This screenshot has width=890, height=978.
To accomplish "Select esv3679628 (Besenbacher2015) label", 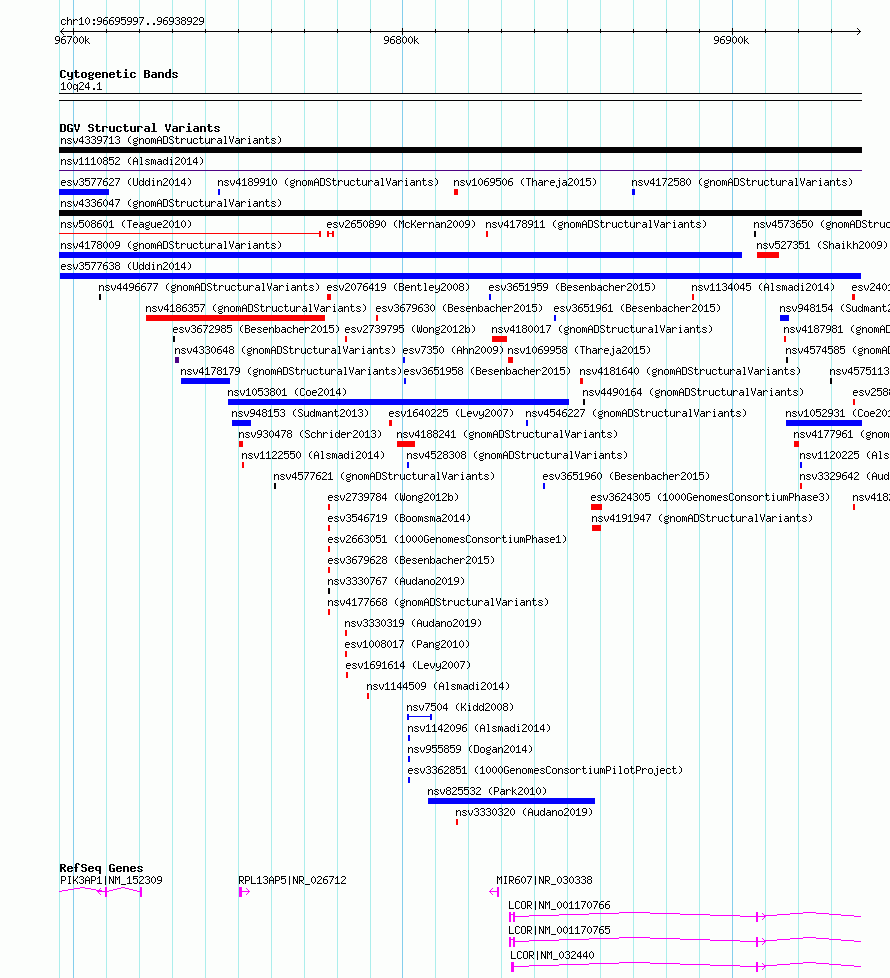I will click(411, 561).
